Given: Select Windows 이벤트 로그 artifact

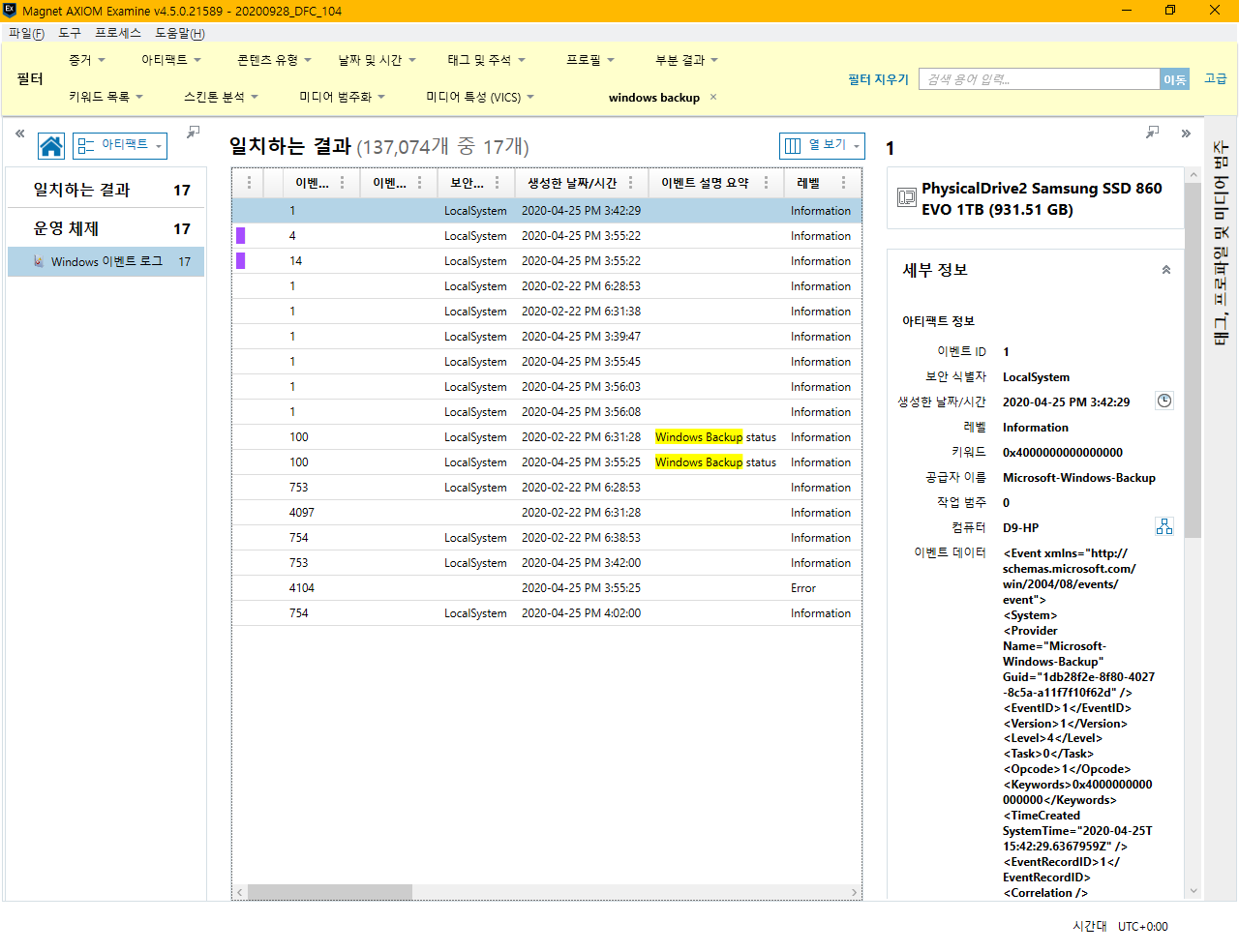Looking at the screenshot, I should pyautogui.click(x=106, y=261).
